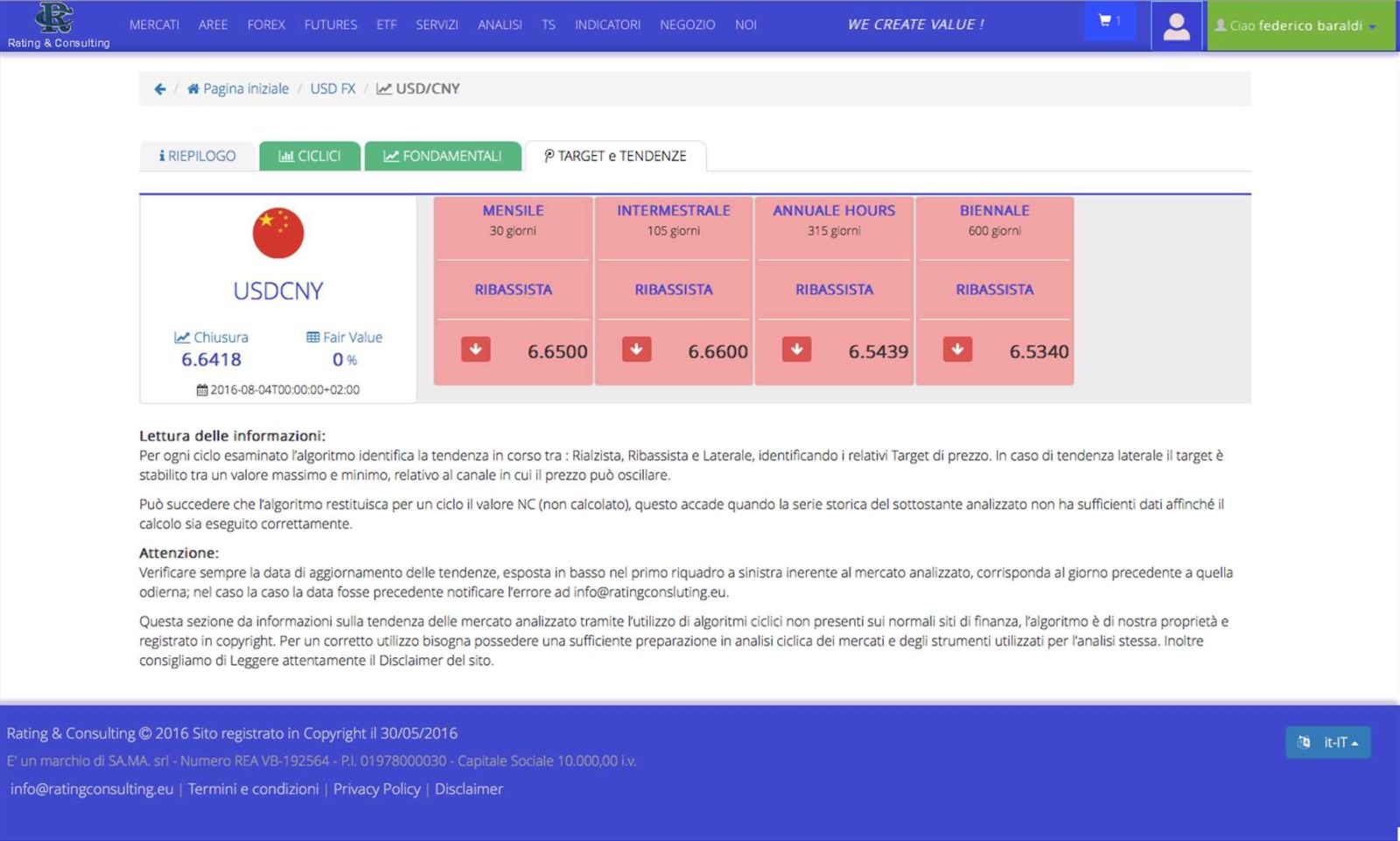Click the back arrow in breadcrumb
Screen dimensions: 1400x841
(159, 88)
